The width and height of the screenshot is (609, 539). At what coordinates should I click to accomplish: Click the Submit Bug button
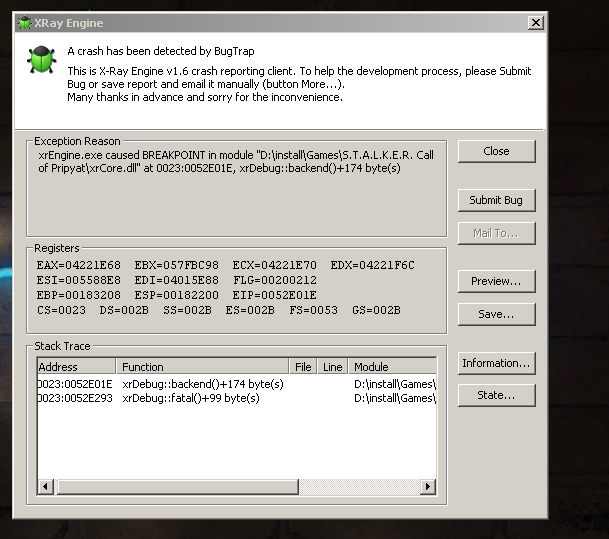point(496,200)
